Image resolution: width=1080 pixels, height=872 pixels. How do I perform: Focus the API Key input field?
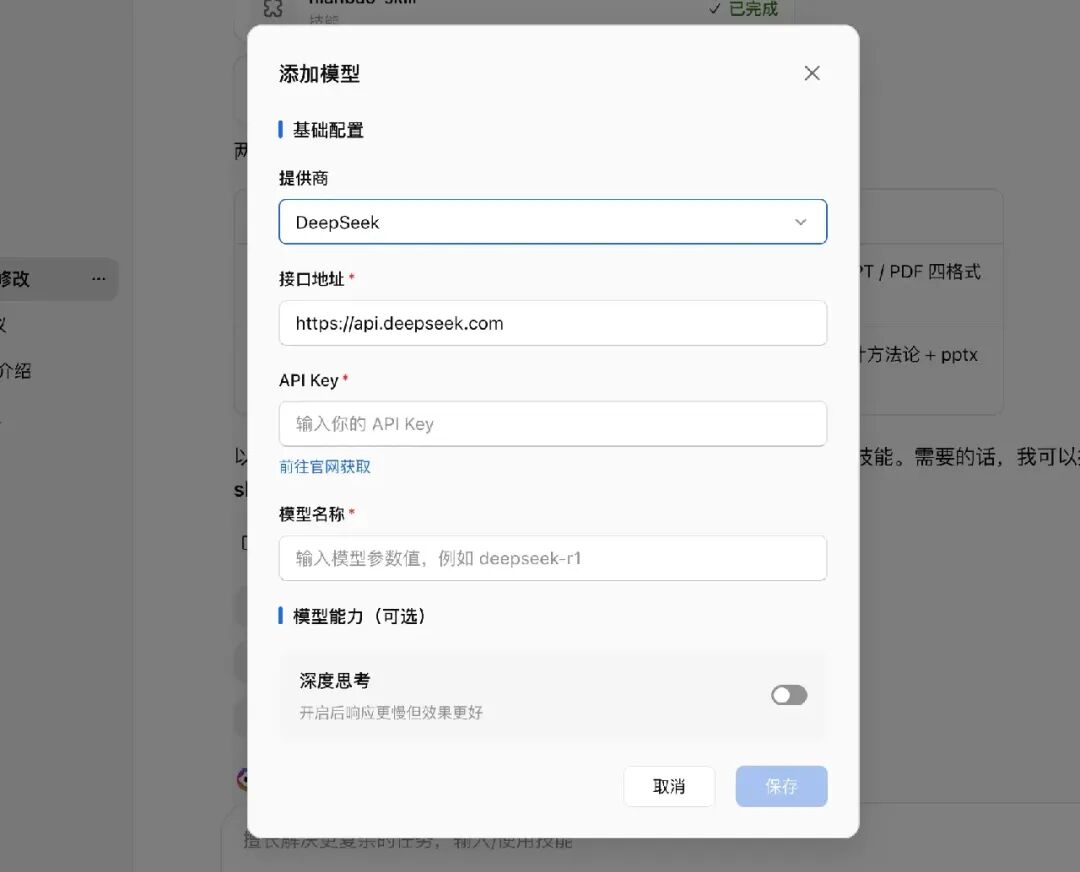552,424
